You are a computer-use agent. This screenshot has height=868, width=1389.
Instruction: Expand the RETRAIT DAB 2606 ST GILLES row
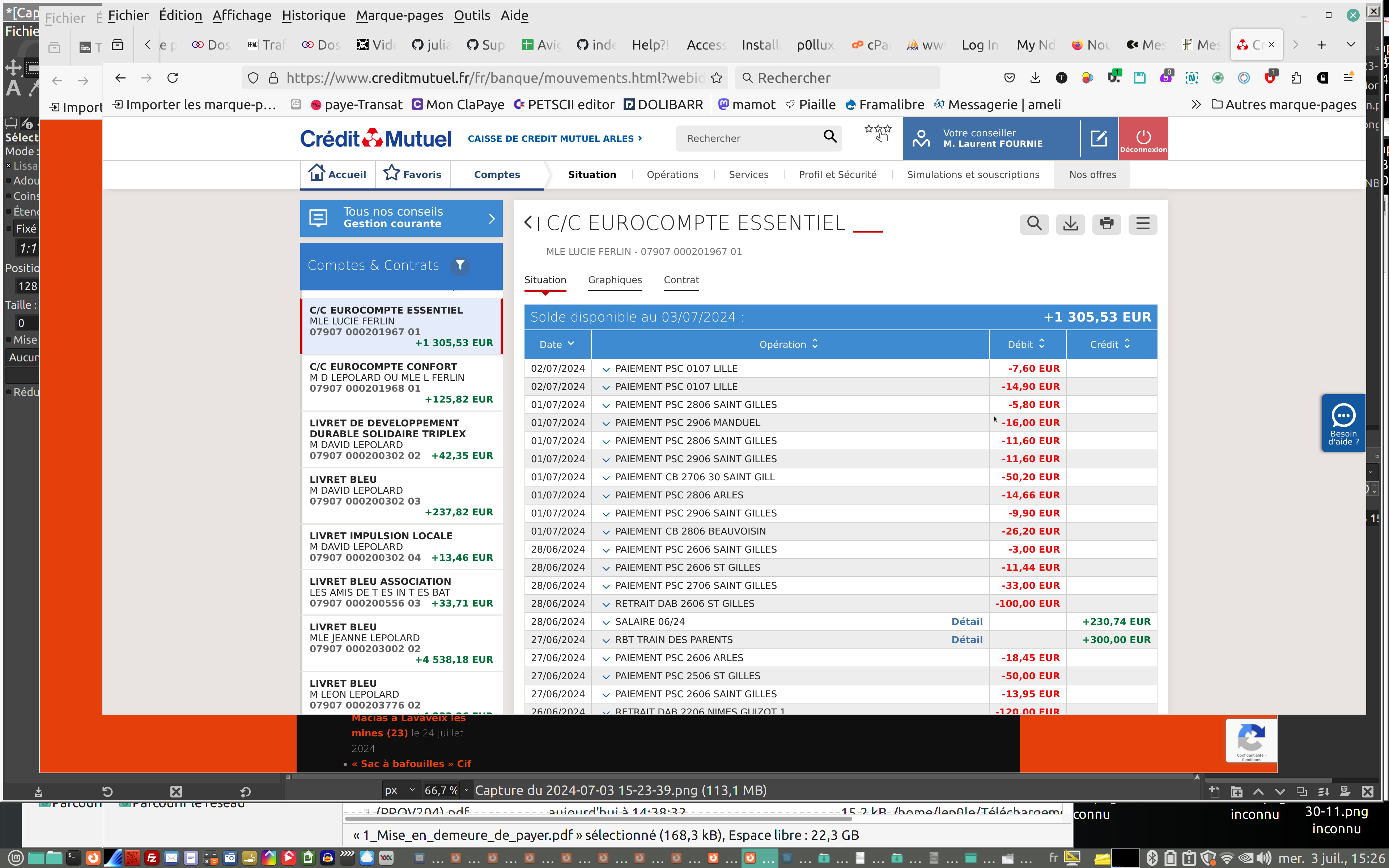point(606,604)
